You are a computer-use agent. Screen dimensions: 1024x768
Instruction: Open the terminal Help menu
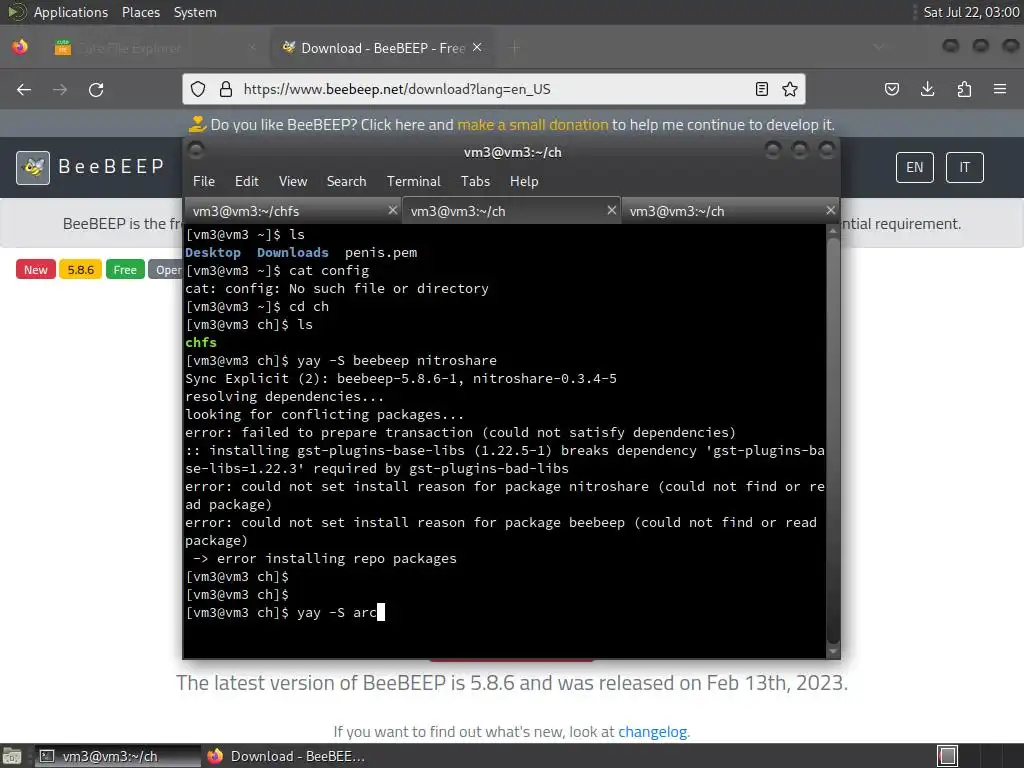(x=524, y=182)
